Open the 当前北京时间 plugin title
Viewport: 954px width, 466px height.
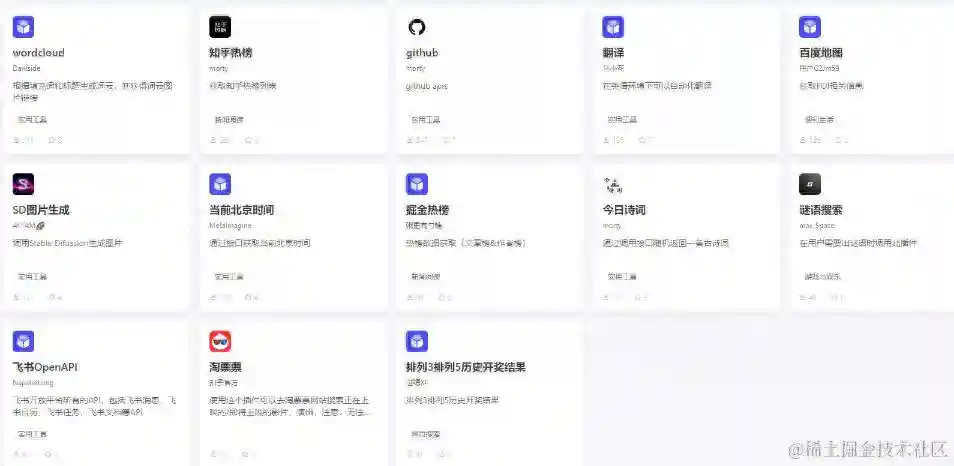[242, 210]
